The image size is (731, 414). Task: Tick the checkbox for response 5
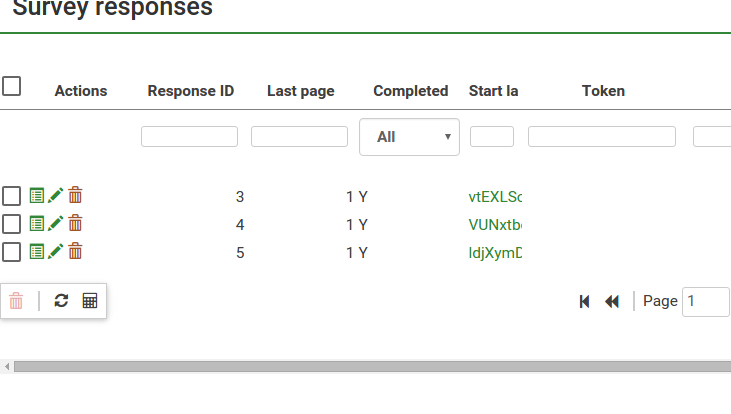[12, 252]
